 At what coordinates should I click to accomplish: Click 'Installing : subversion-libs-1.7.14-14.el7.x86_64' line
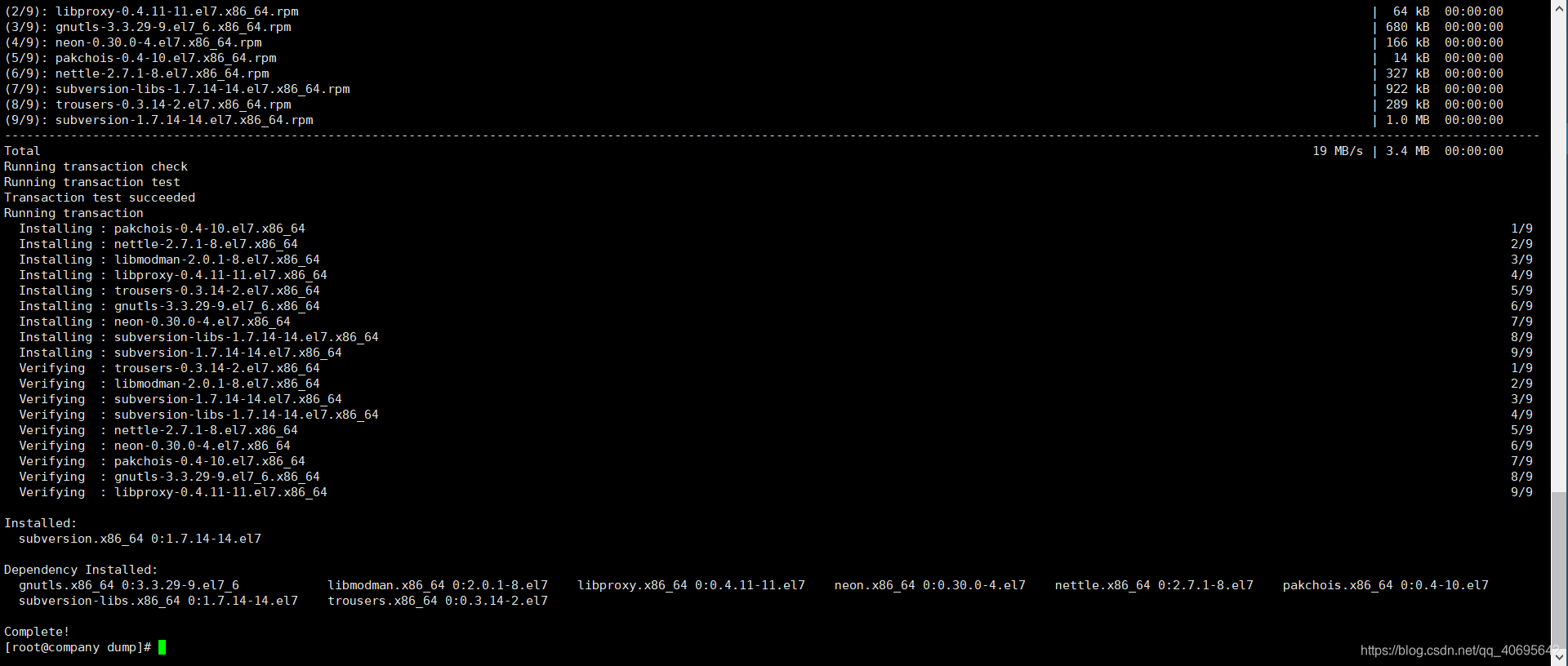(198, 337)
